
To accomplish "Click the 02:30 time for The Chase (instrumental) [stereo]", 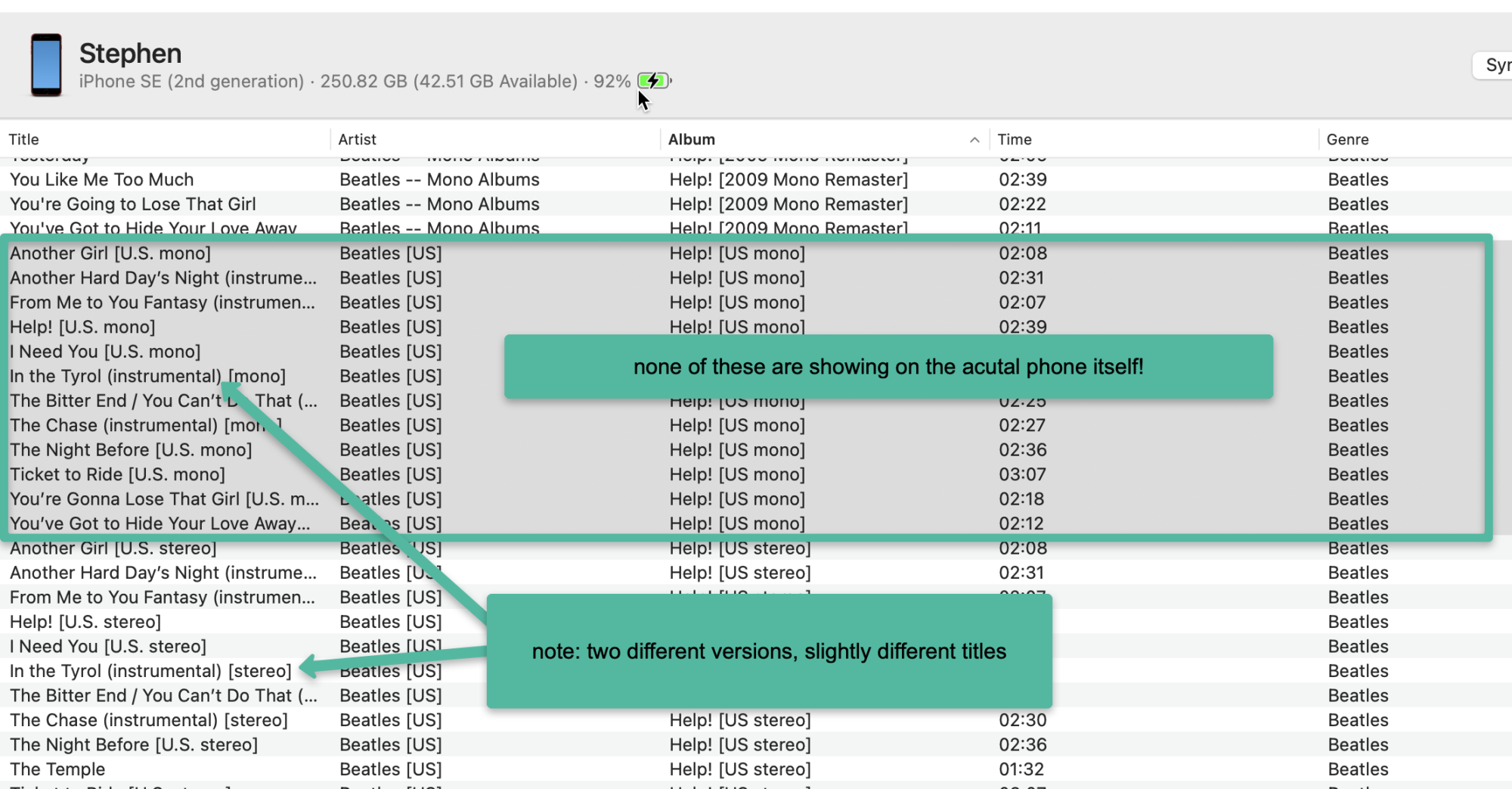I will [x=1023, y=720].
